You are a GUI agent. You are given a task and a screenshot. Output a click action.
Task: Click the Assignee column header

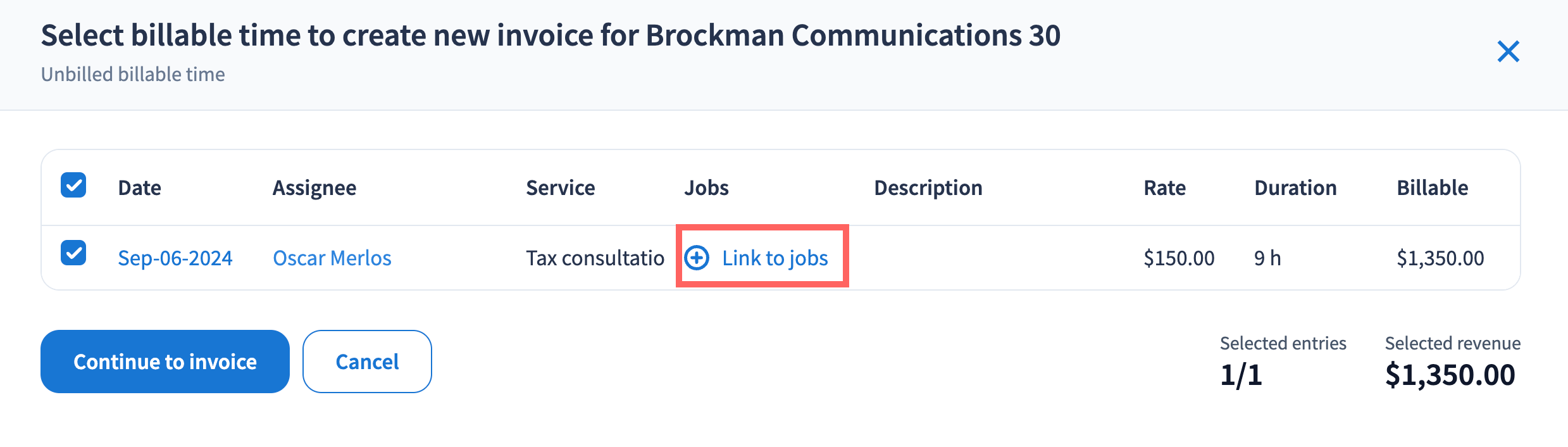tap(314, 188)
